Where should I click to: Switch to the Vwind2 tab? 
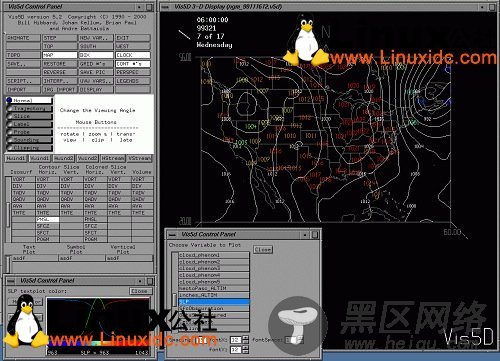pos(88,158)
